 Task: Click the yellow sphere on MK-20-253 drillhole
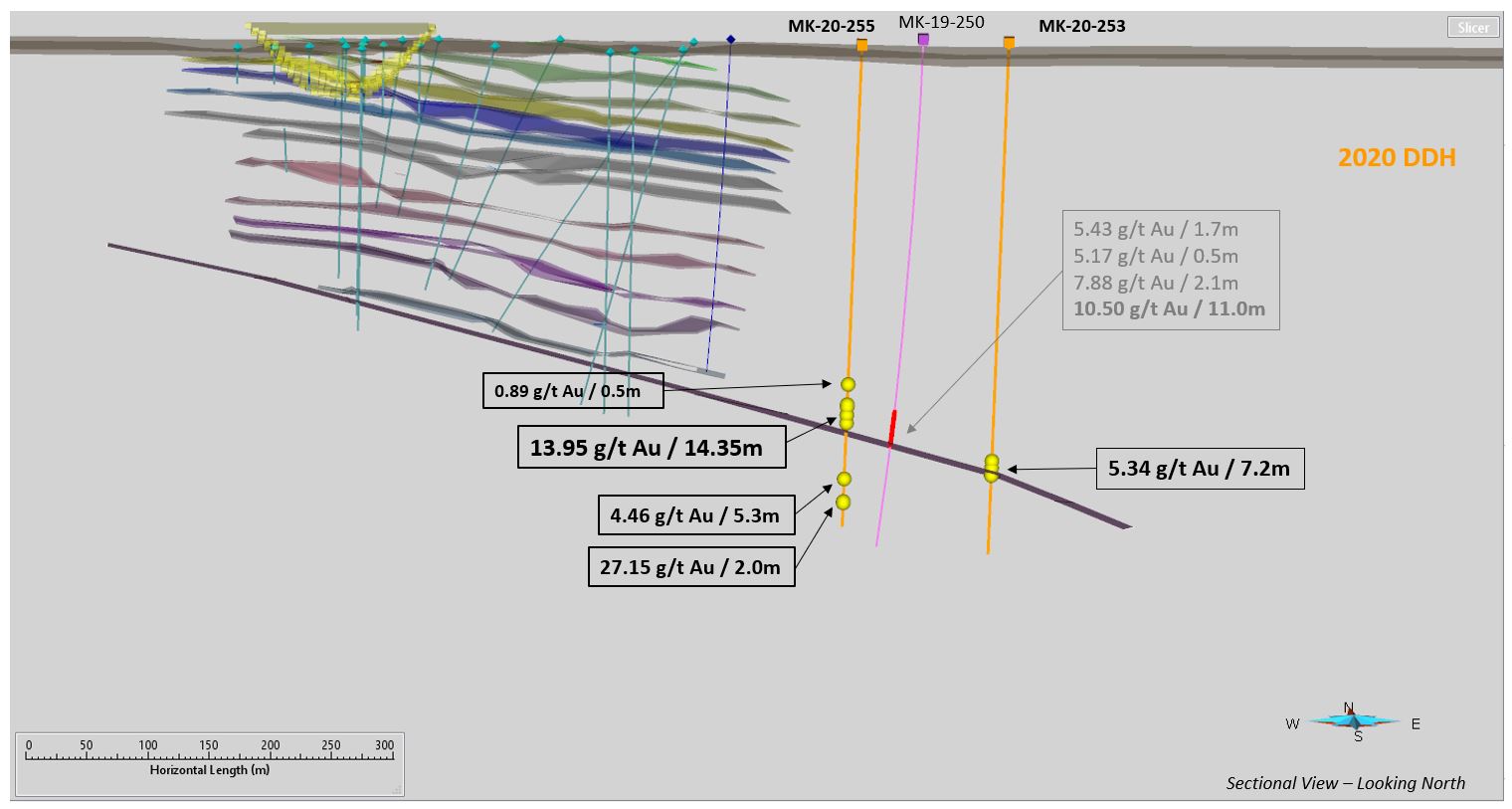pyautogui.click(x=991, y=466)
